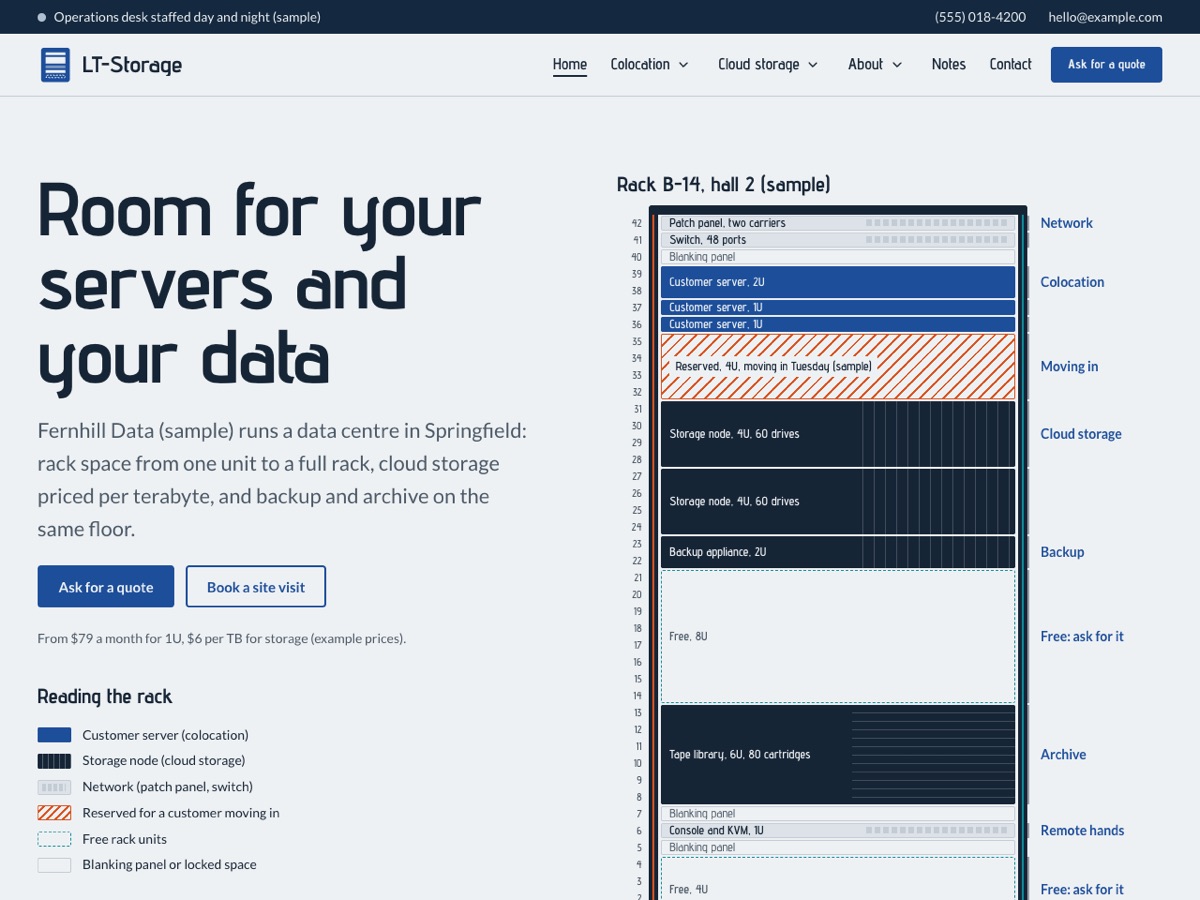Click the Rack B-14, hall 2 heading
This screenshot has width=1200, height=900.
coord(723,184)
